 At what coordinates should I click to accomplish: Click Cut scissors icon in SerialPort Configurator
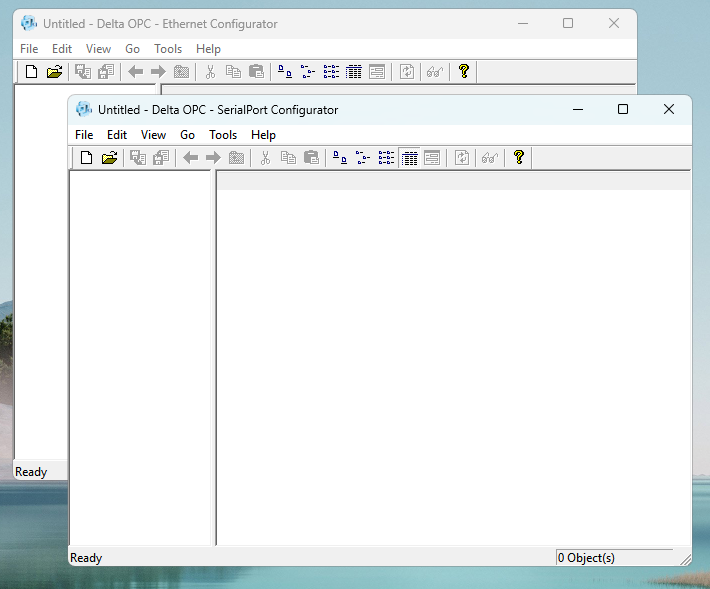[265, 158]
